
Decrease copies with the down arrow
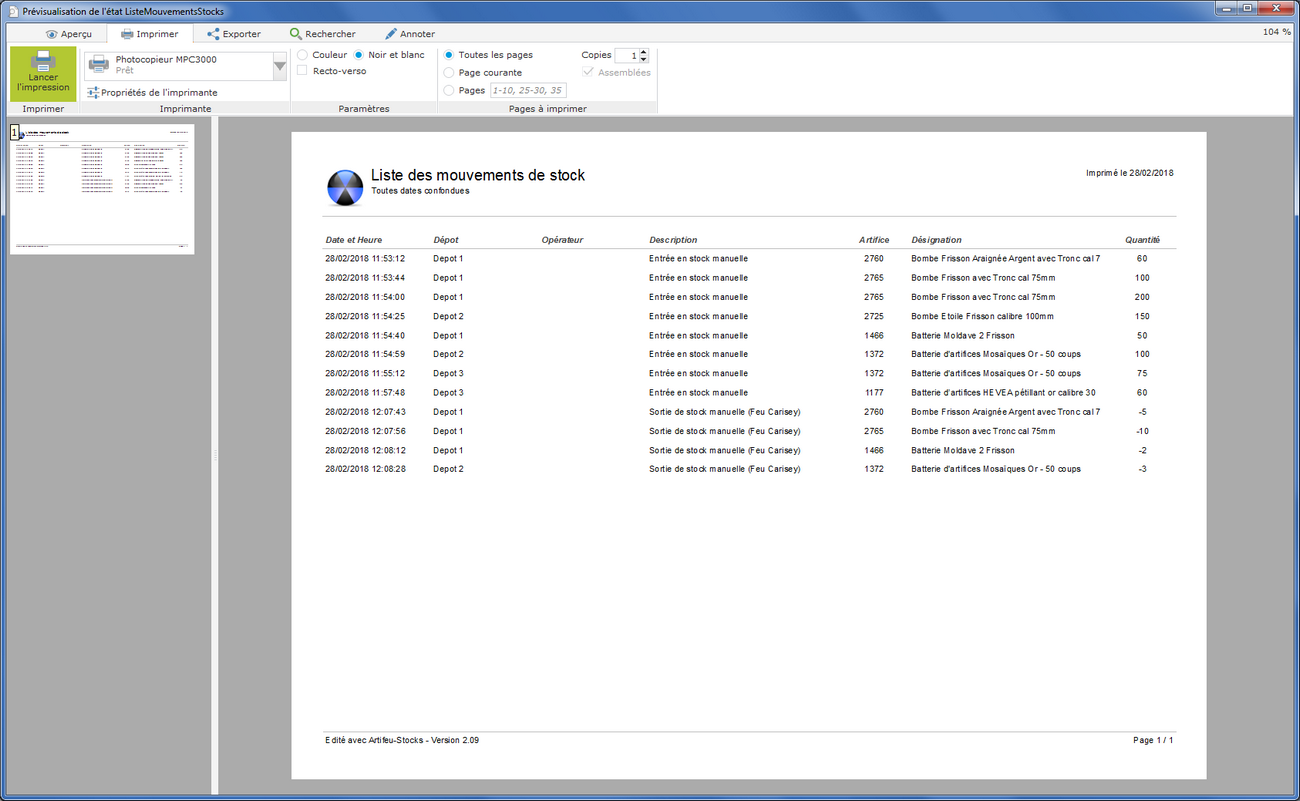coord(644,60)
